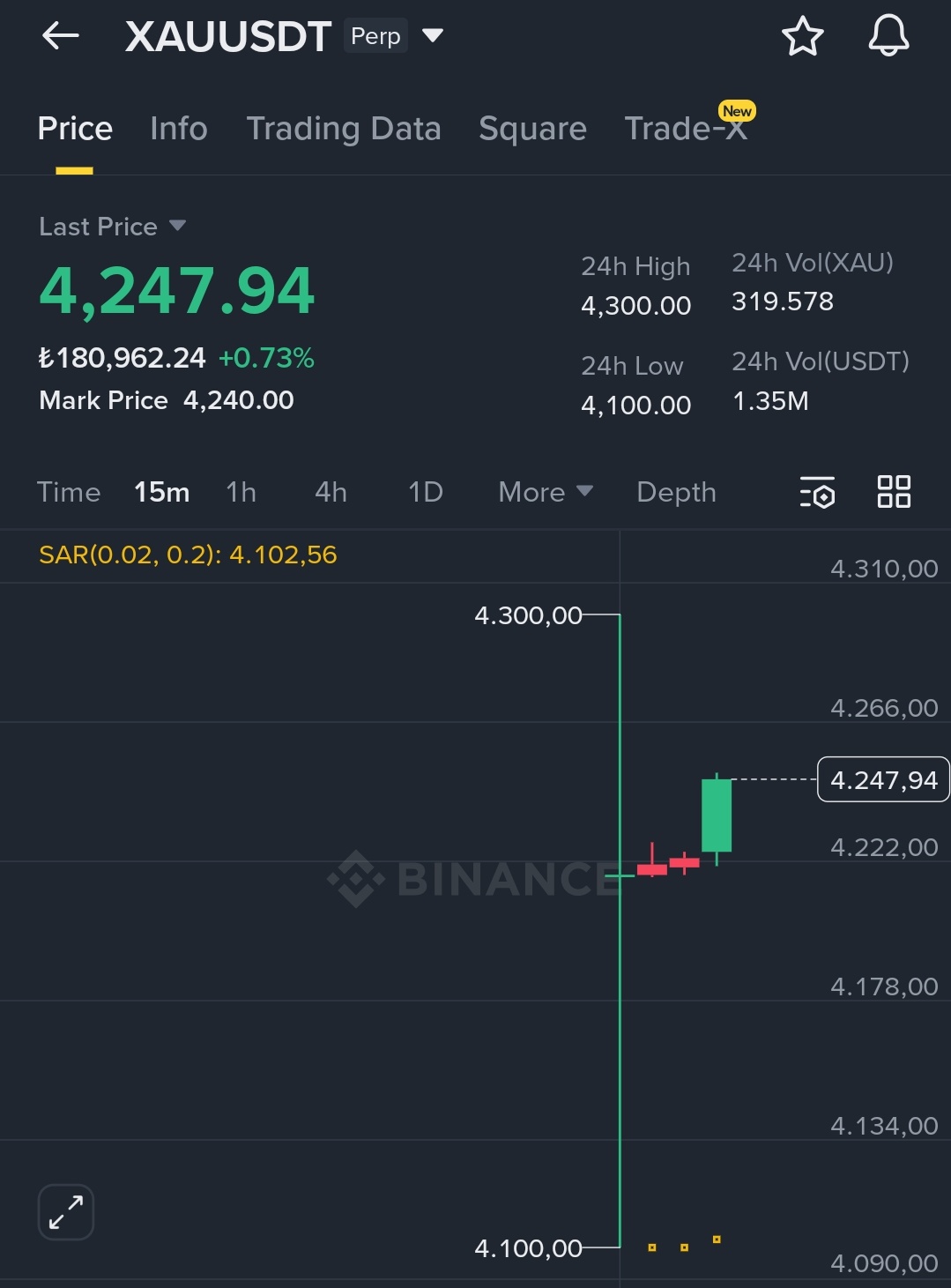Switch to the Info tab

[x=179, y=129]
